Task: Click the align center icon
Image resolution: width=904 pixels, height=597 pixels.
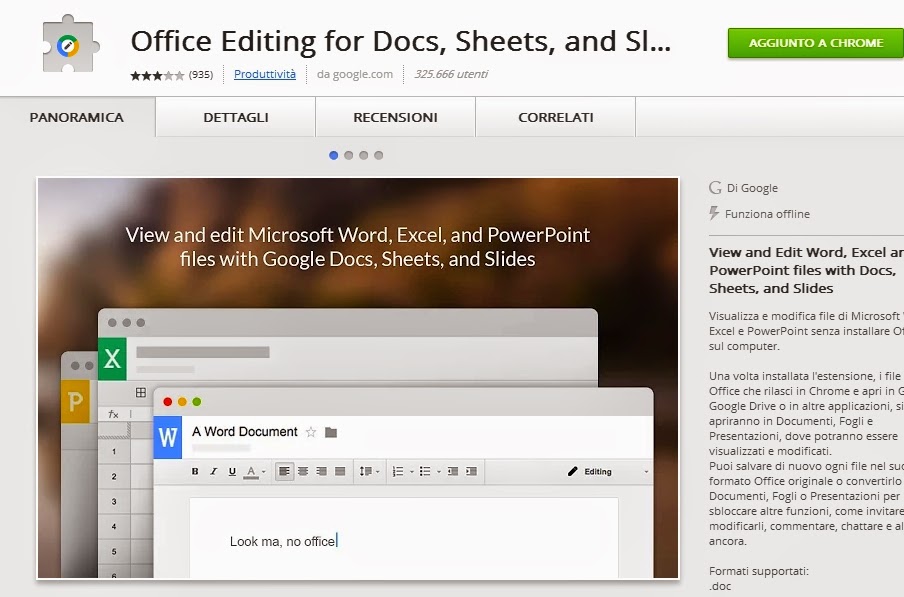Action: (x=303, y=471)
